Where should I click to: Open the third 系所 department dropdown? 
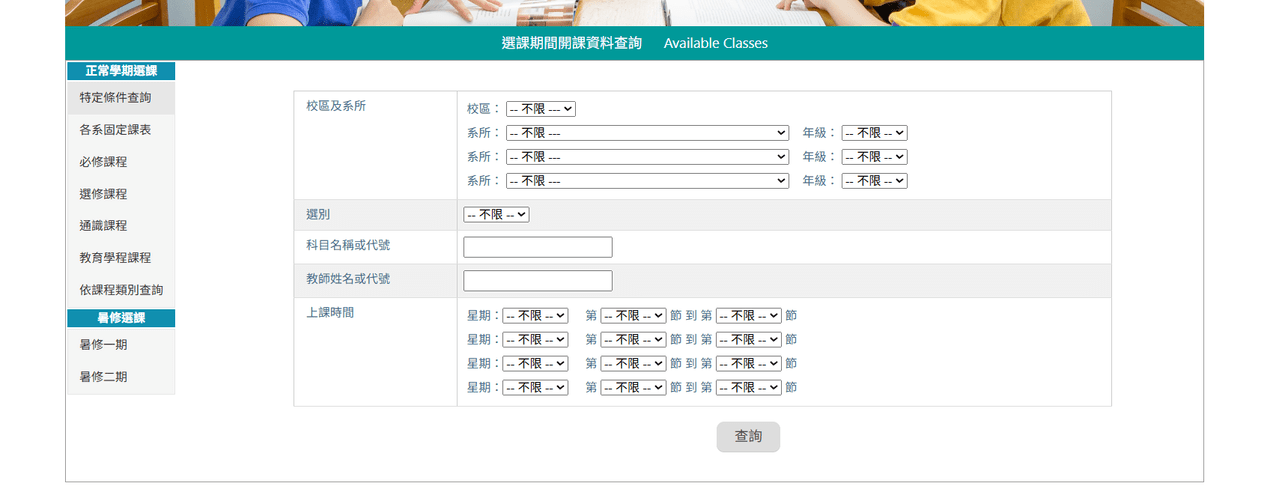[647, 181]
